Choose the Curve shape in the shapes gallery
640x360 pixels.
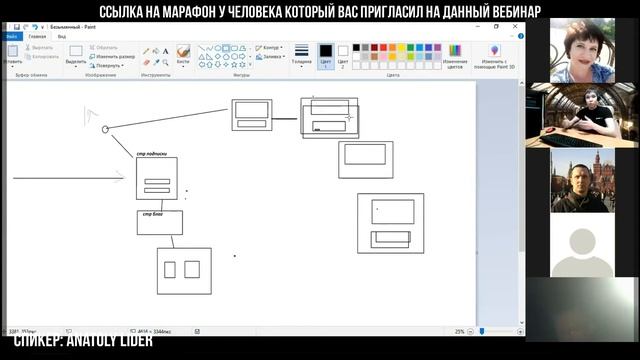tap(210, 49)
